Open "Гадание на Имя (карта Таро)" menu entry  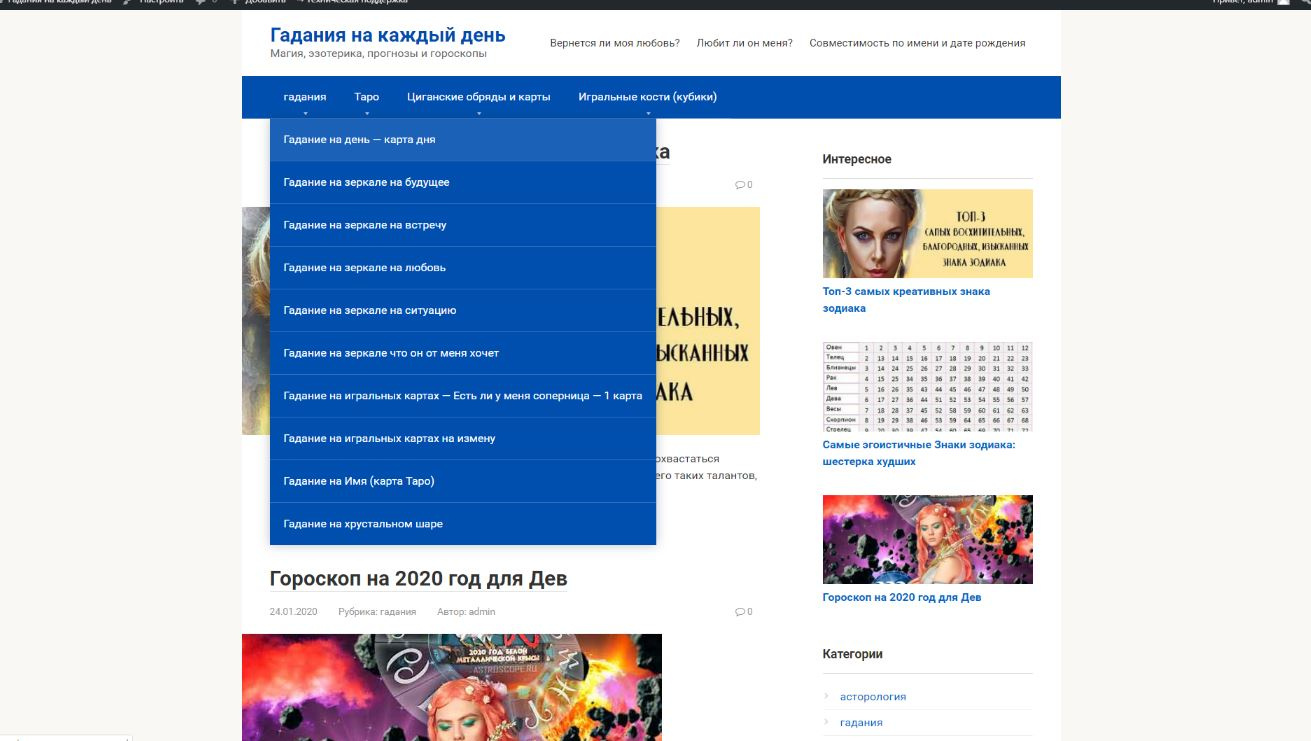pos(463,481)
